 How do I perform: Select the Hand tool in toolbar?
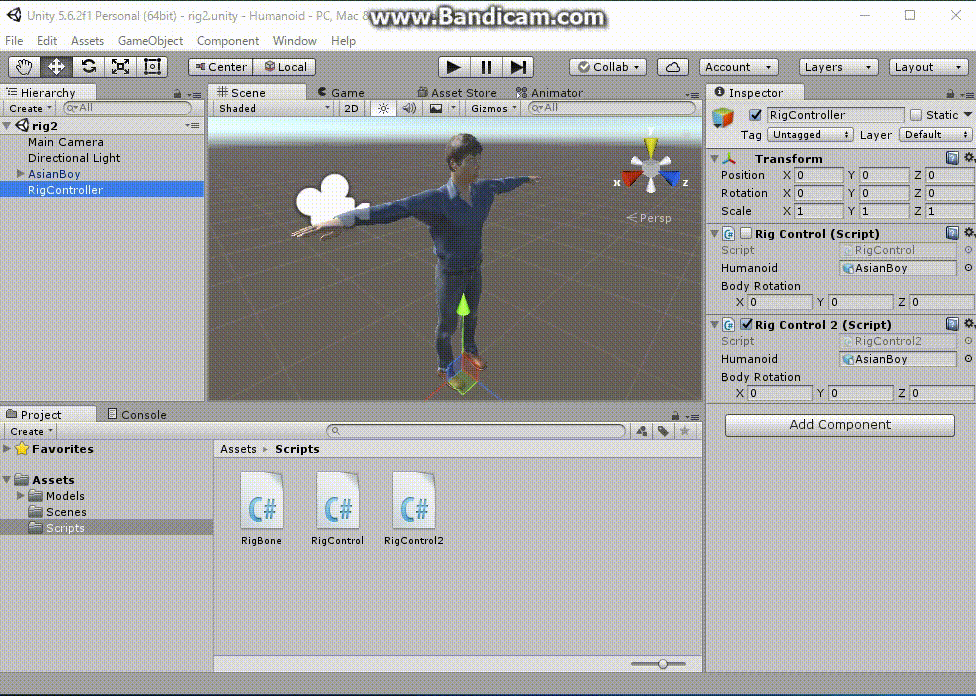pyautogui.click(x=25, y=67)
